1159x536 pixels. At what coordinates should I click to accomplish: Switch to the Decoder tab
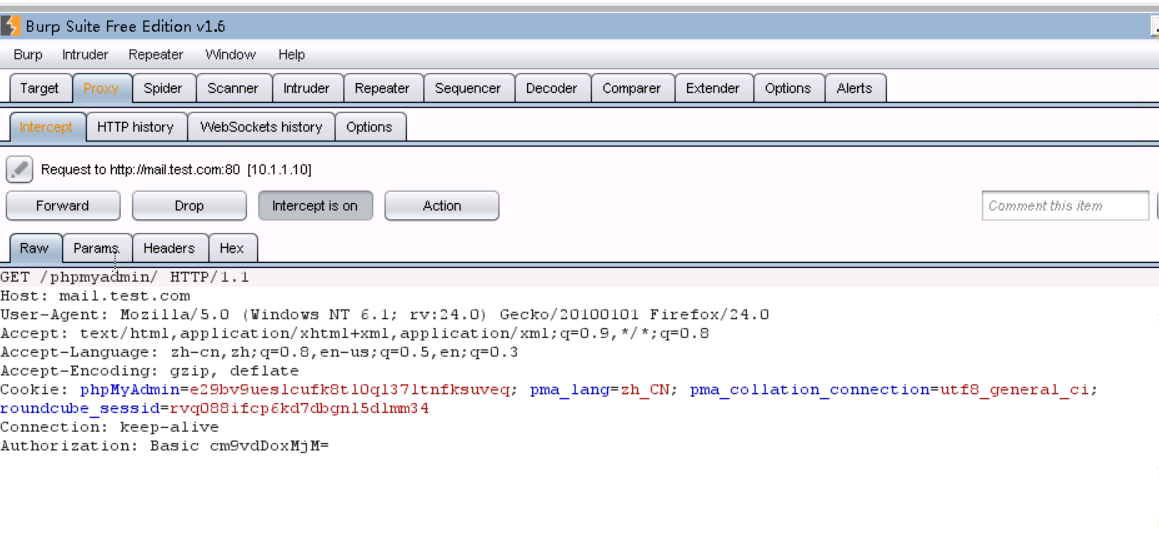(551, 88)
